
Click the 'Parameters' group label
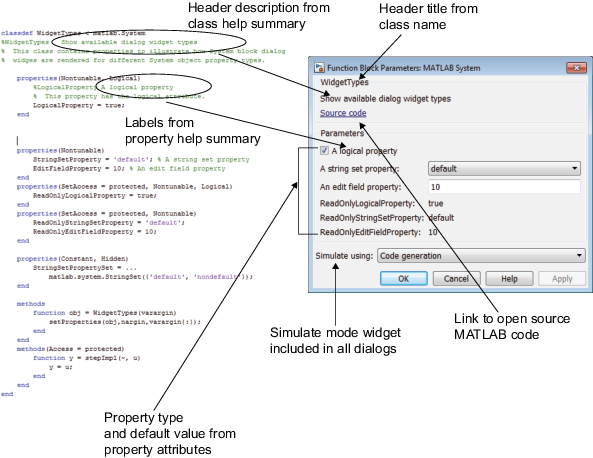pos(342,133)
